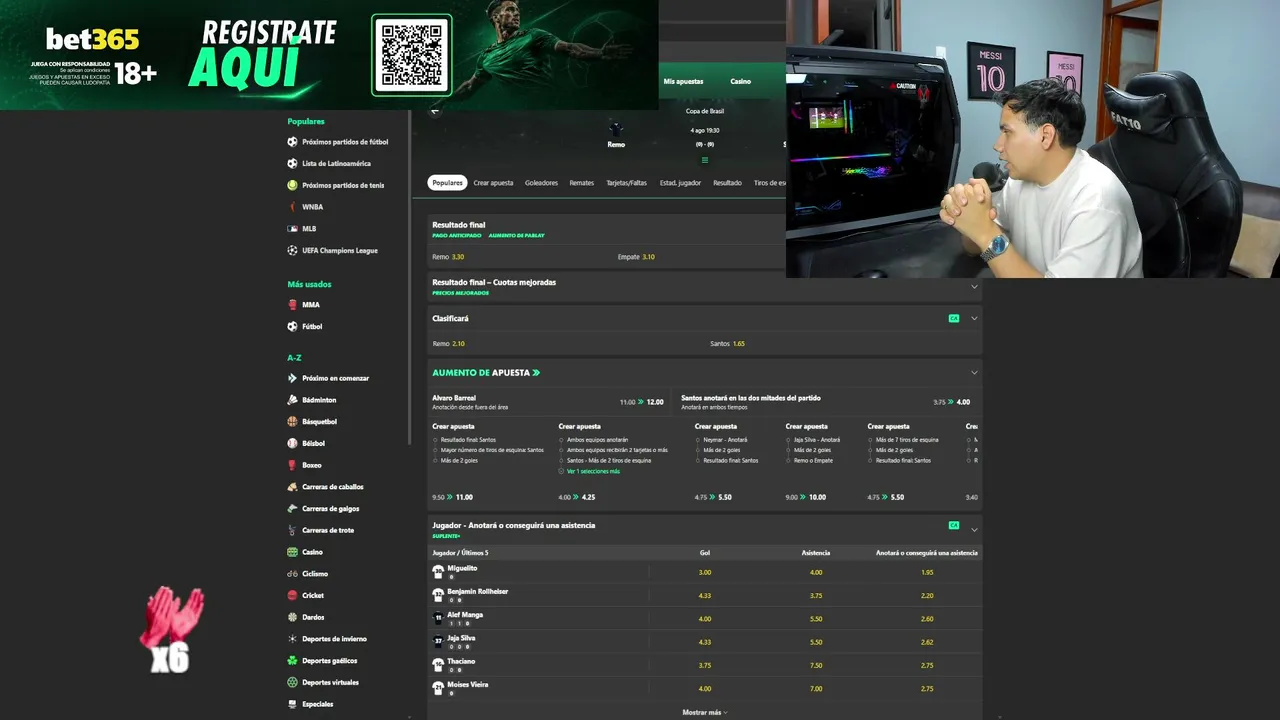Select 'Neymar - Anotará' radio option
The width and height of the screenshot is (1280, 720).
pyautogui.click(x=698, y=440)
